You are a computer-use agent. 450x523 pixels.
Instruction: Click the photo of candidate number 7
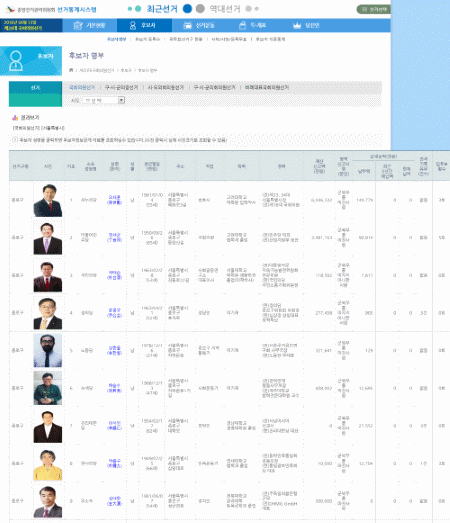[x=48, y=426]
